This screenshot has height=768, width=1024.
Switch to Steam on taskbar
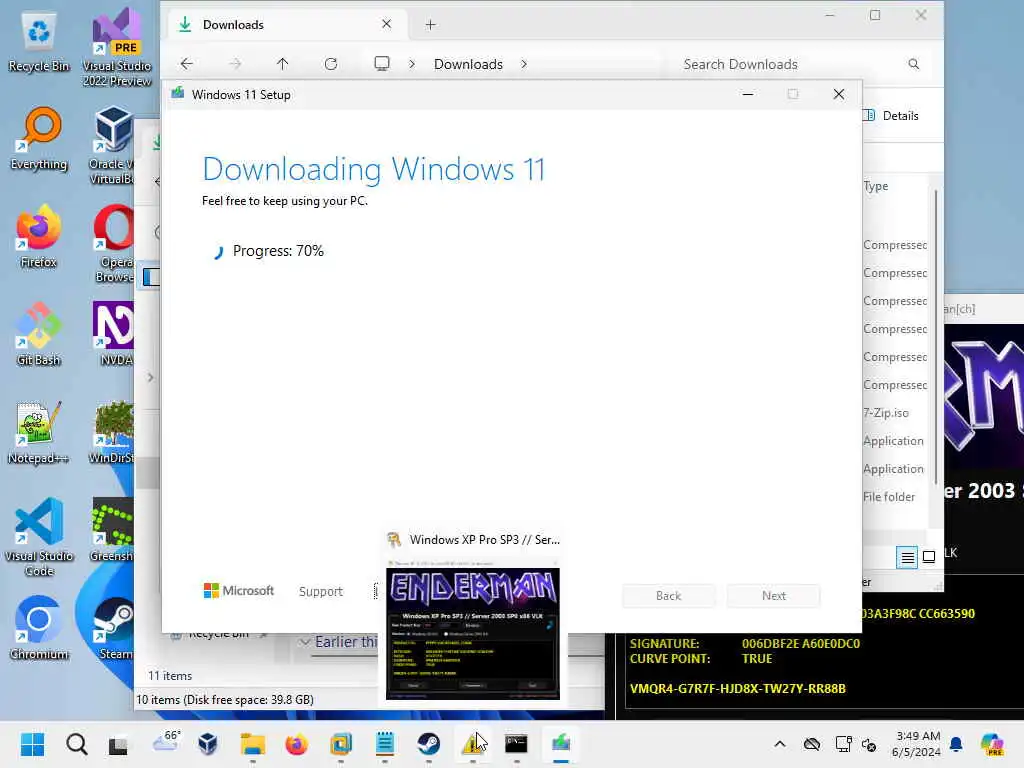428,744
